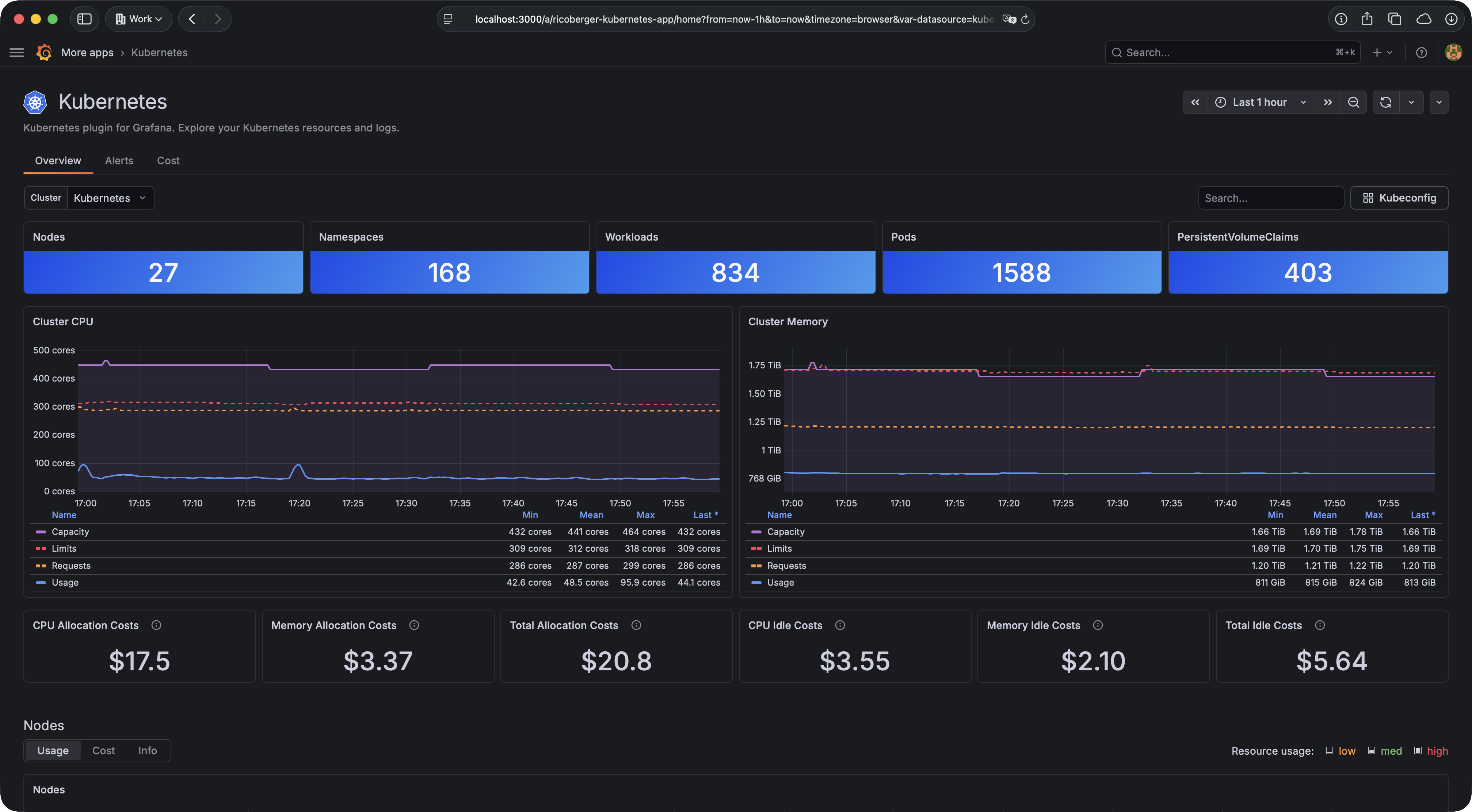The image size is (1472, 812).
Task: Zoom out the time range
Action: tap(1353, 102)
